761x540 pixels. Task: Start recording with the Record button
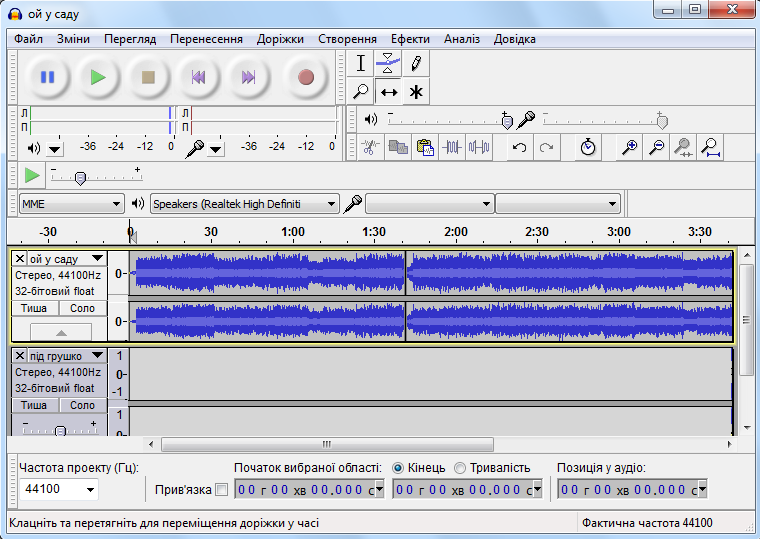click(x=306, y=77)
